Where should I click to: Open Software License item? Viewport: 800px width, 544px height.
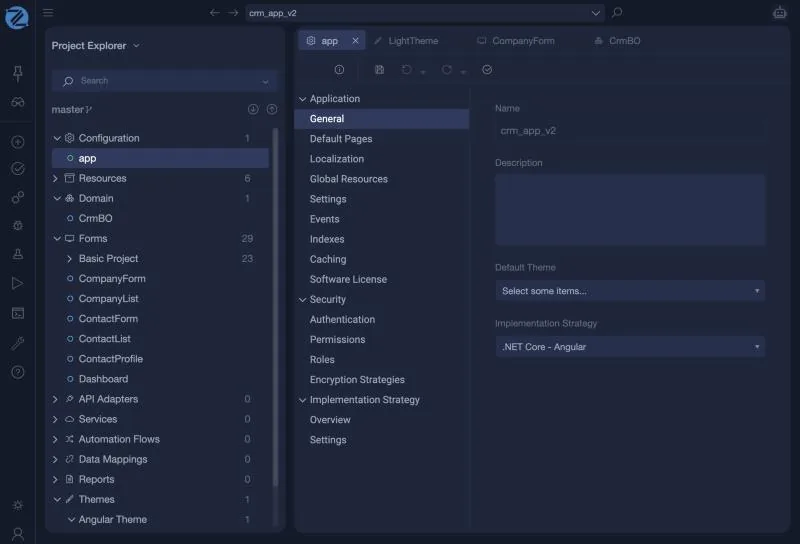[x=348, y=279]
